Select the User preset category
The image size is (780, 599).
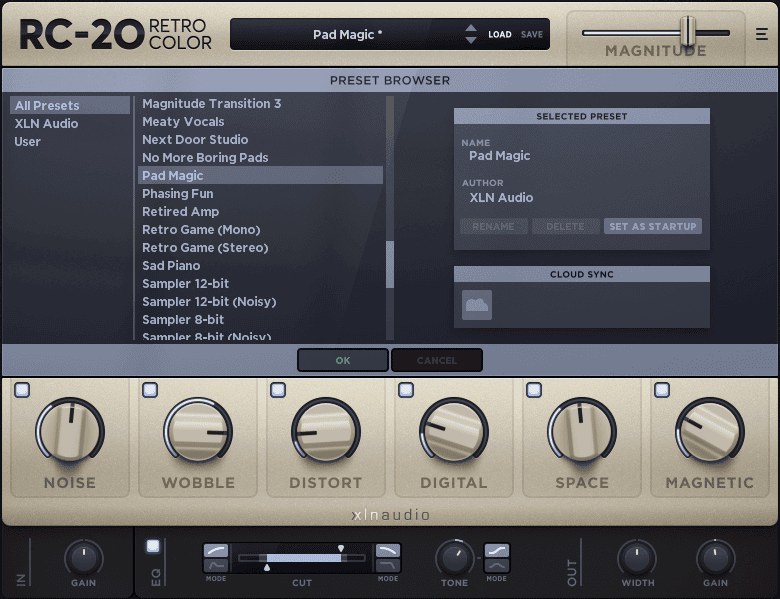coord(70,141)
